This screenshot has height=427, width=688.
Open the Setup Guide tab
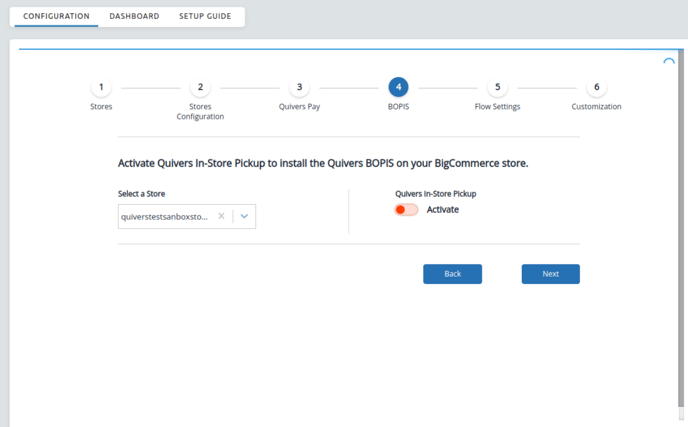click(x=205, y=16)
